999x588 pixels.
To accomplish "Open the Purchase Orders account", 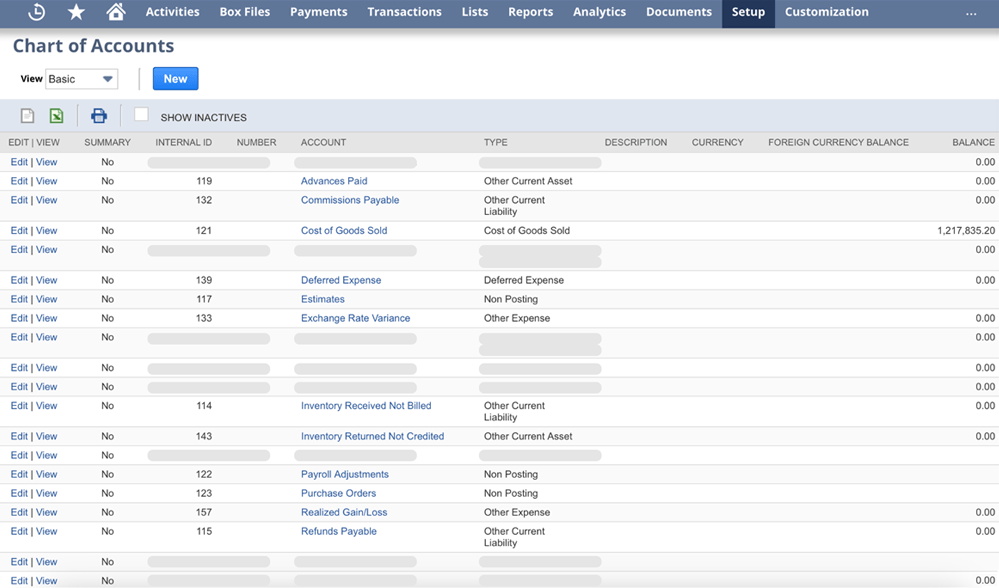I will coord(338,494).
